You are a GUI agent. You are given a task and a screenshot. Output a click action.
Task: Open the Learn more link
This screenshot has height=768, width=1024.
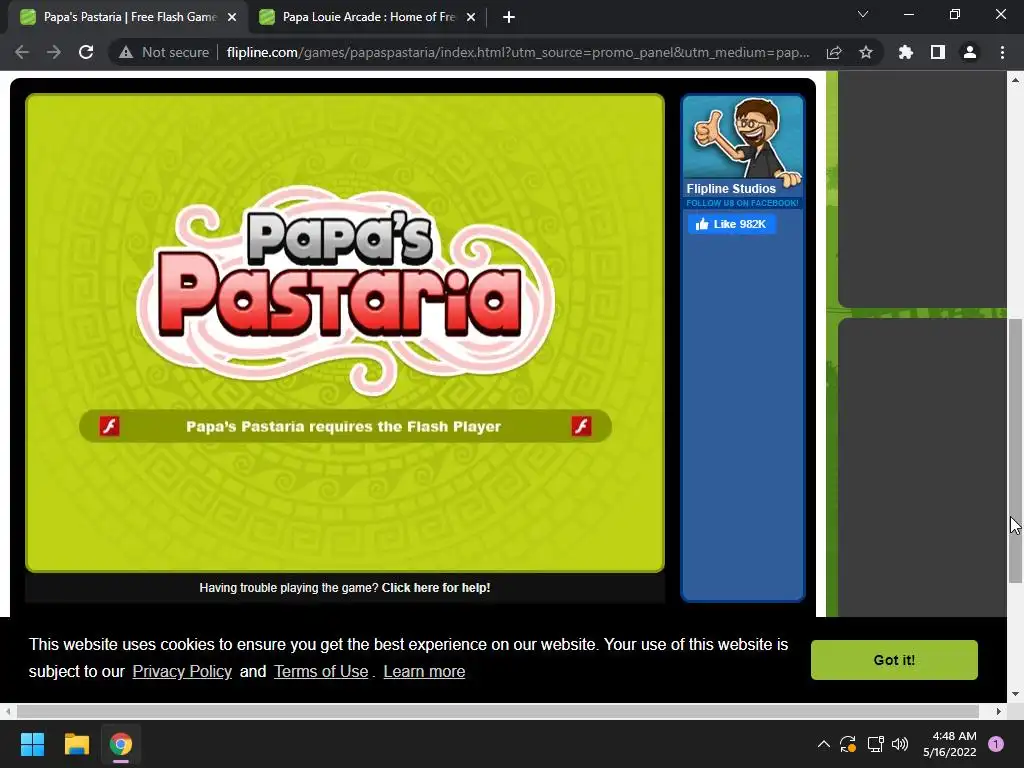point(424,671)
